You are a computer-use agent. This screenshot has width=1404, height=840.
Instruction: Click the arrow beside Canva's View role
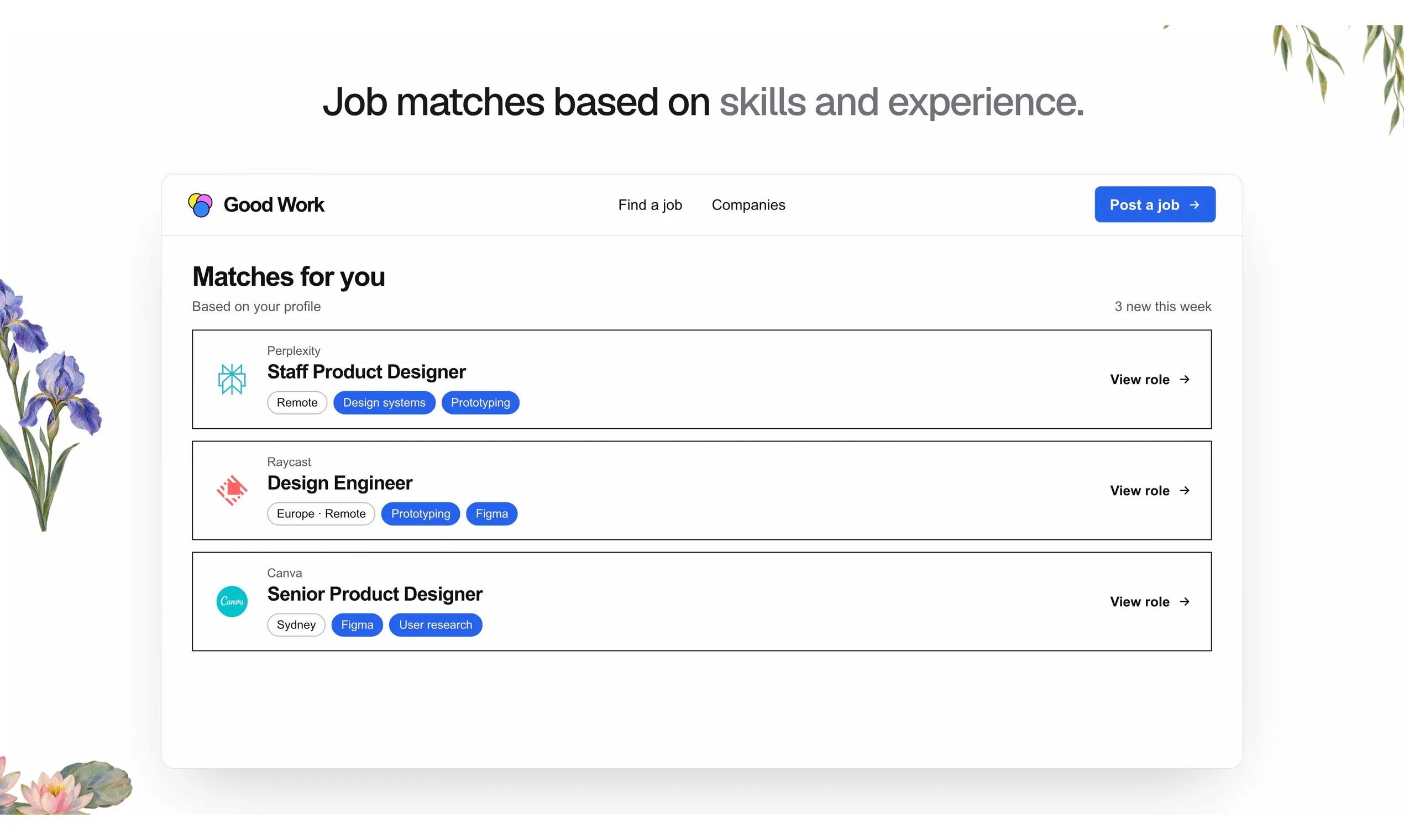(1185, 601)
